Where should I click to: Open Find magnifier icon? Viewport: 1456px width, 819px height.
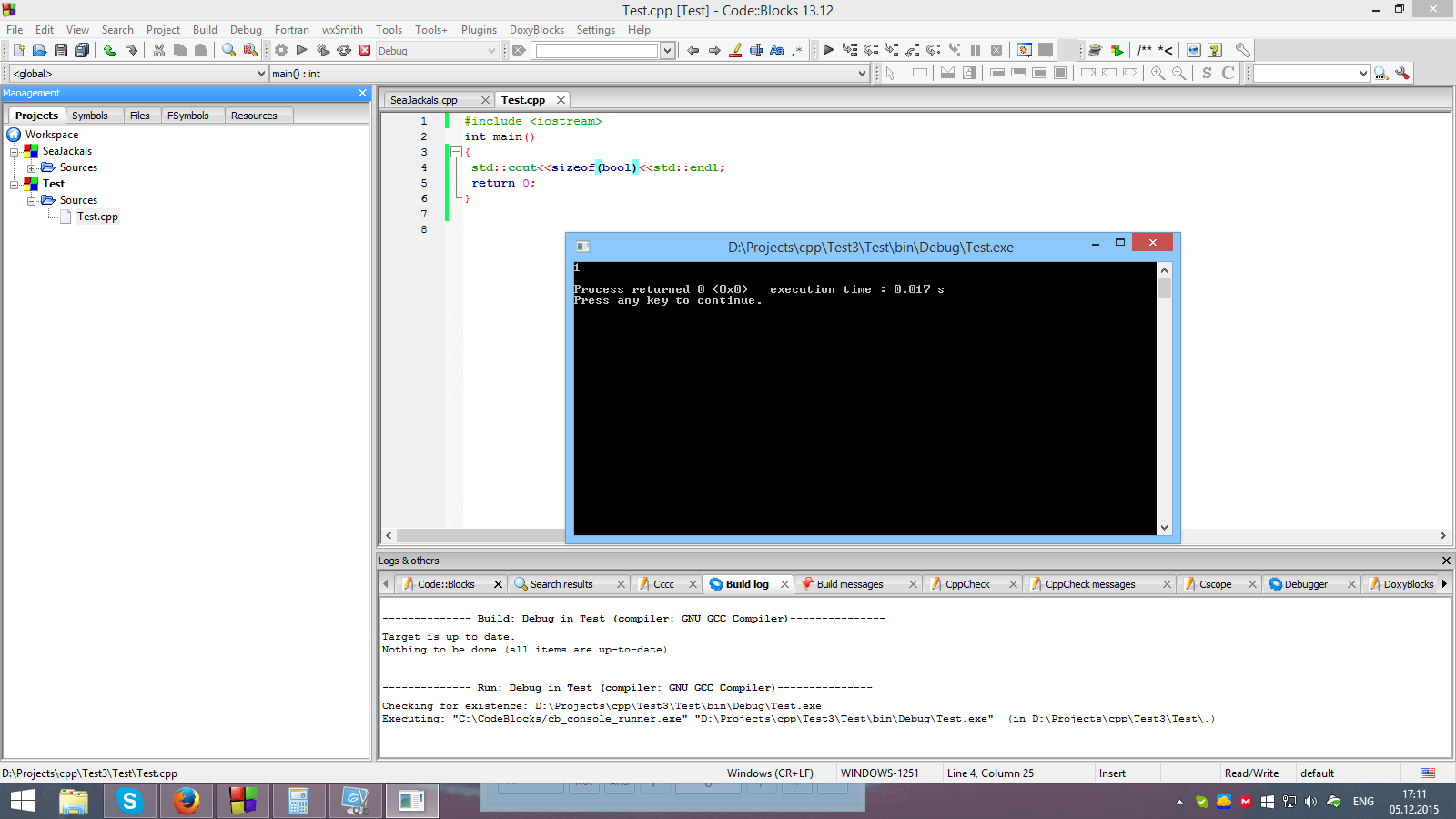[x=228, y=50]
